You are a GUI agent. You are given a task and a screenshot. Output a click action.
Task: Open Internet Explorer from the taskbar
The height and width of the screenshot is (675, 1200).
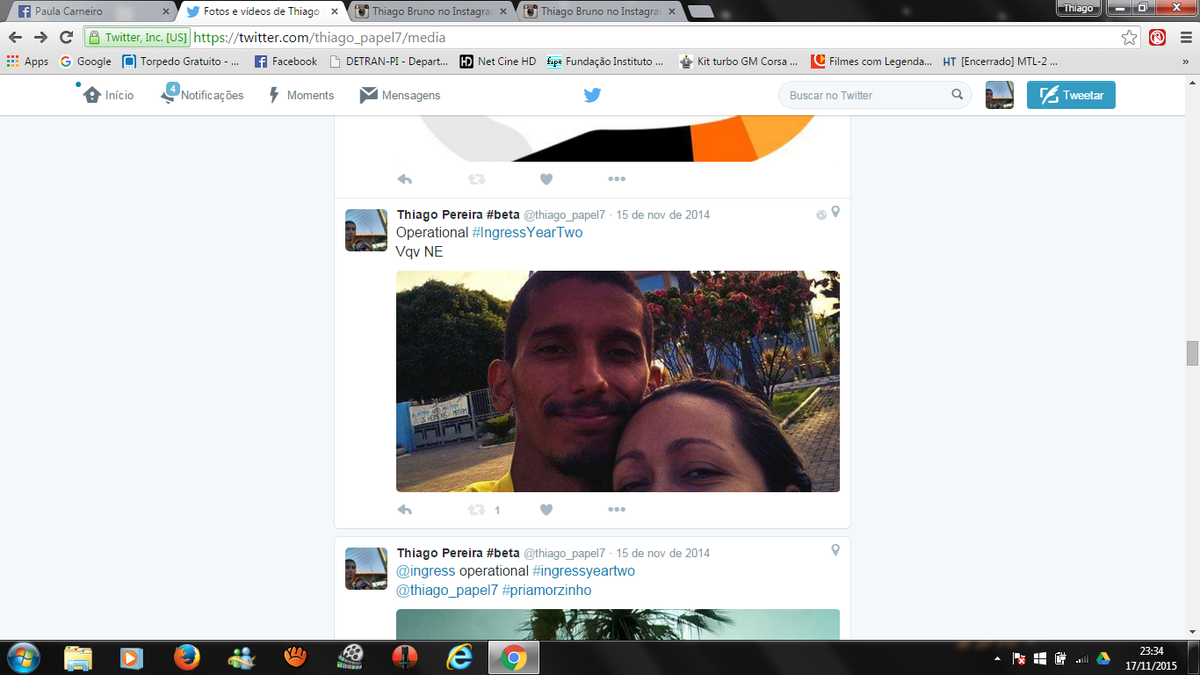coord(459,657)
